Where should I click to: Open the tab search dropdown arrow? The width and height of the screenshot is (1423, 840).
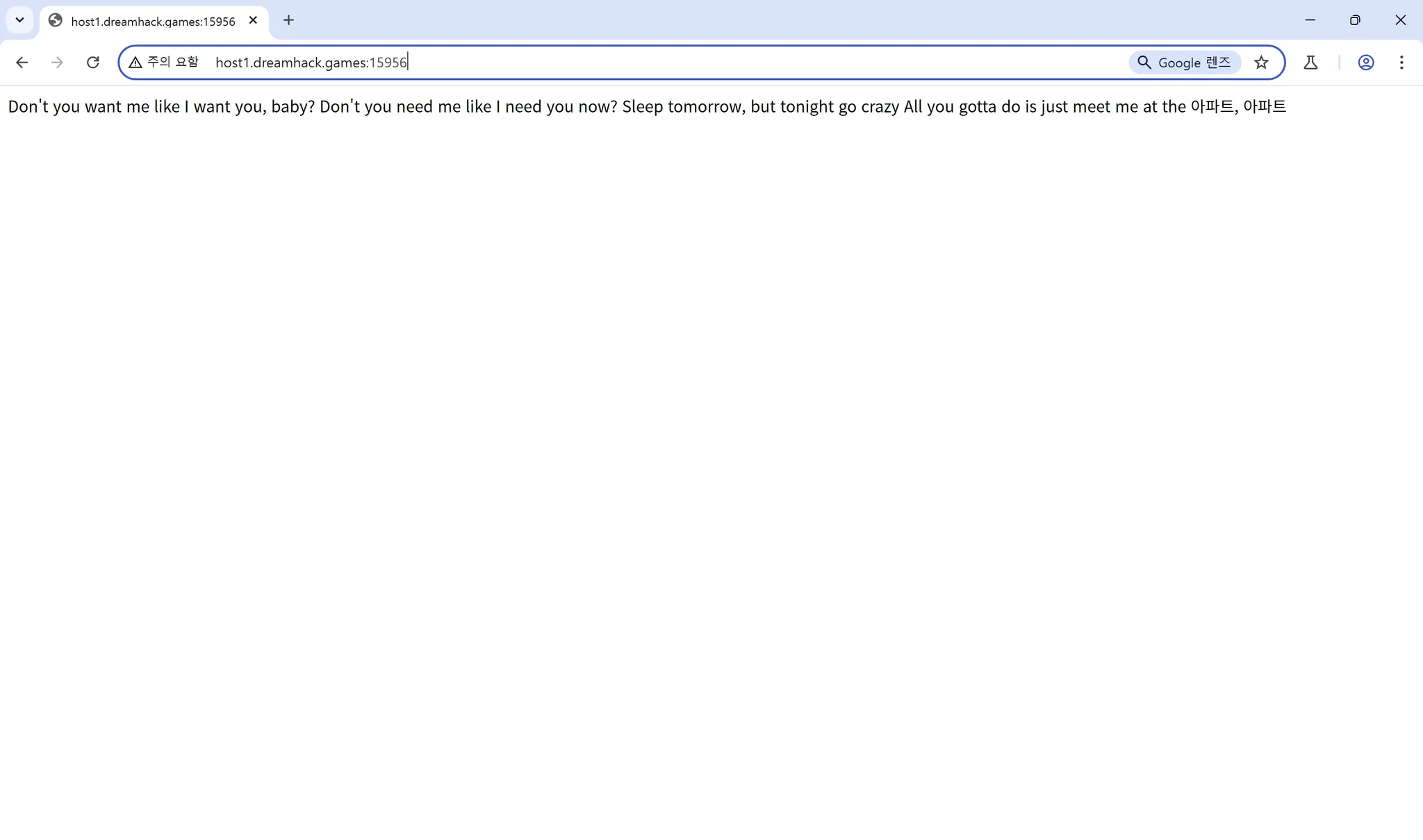19,20
